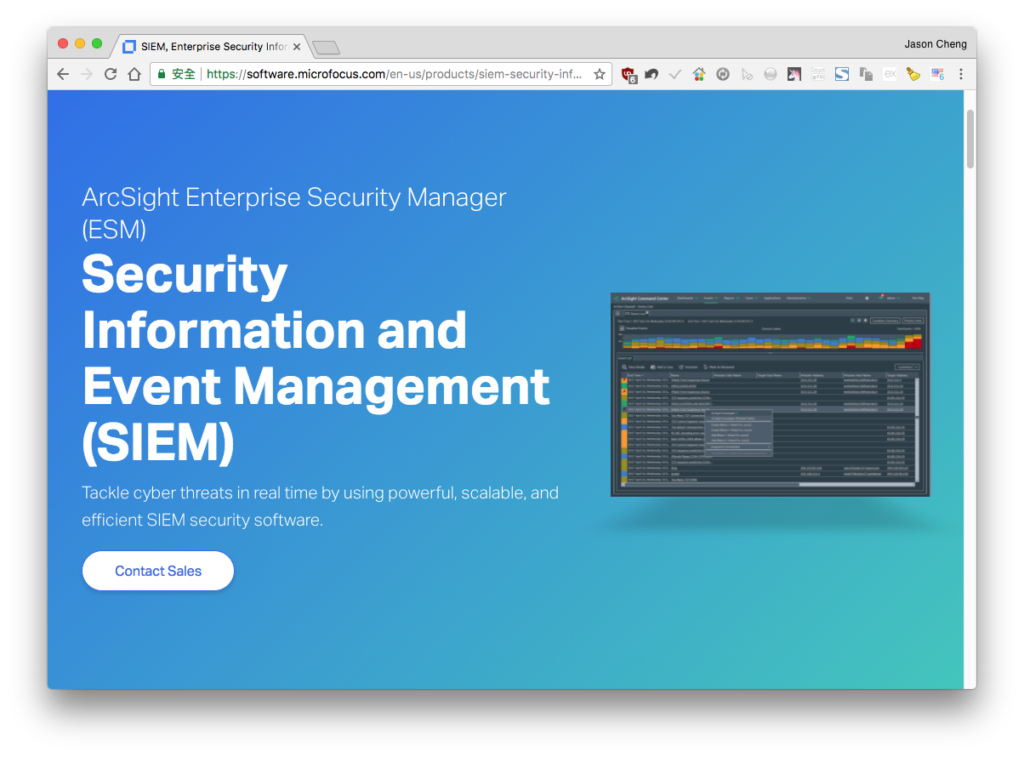Open the browser home page
The height and width of the screenshot is (757, 1024).
pyautogui.click(x=135, y=74)
